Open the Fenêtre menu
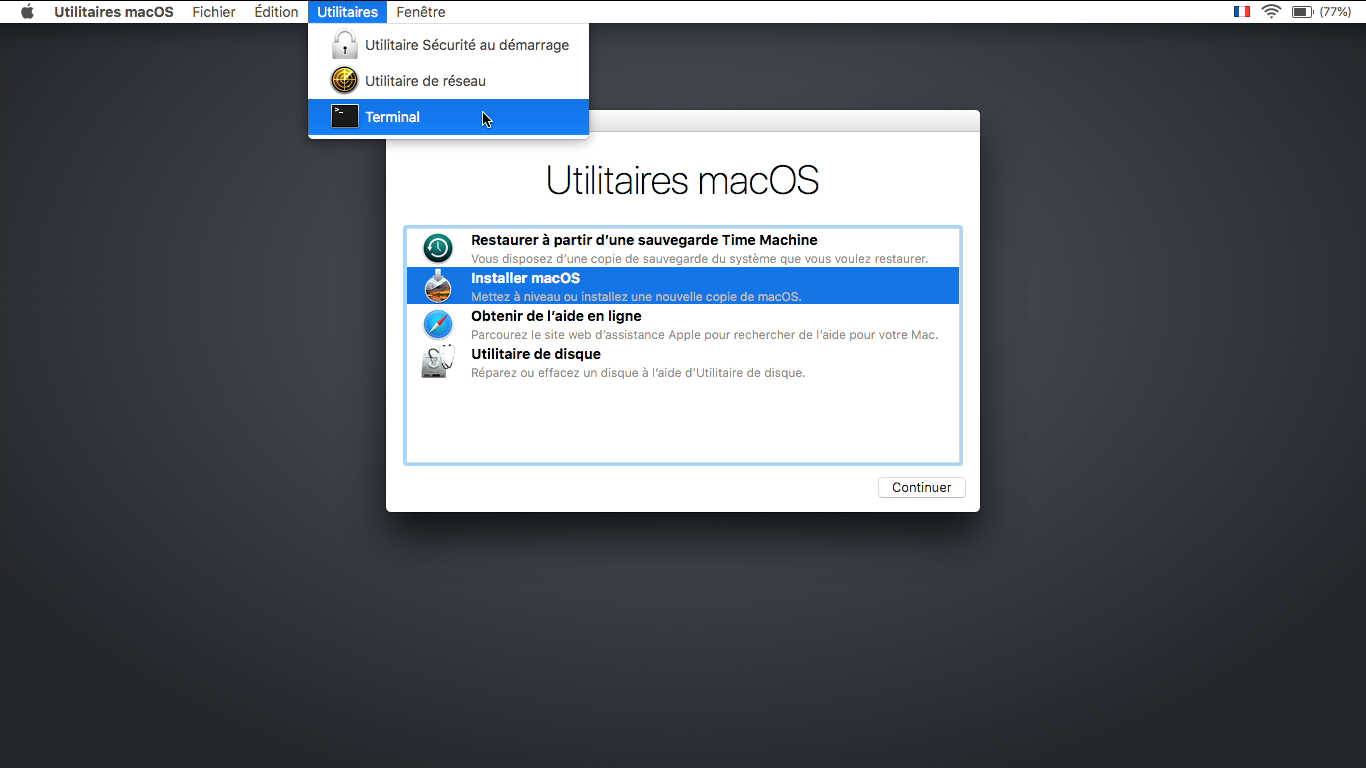This screenshot has height=768, width=1366. (421, 12)
